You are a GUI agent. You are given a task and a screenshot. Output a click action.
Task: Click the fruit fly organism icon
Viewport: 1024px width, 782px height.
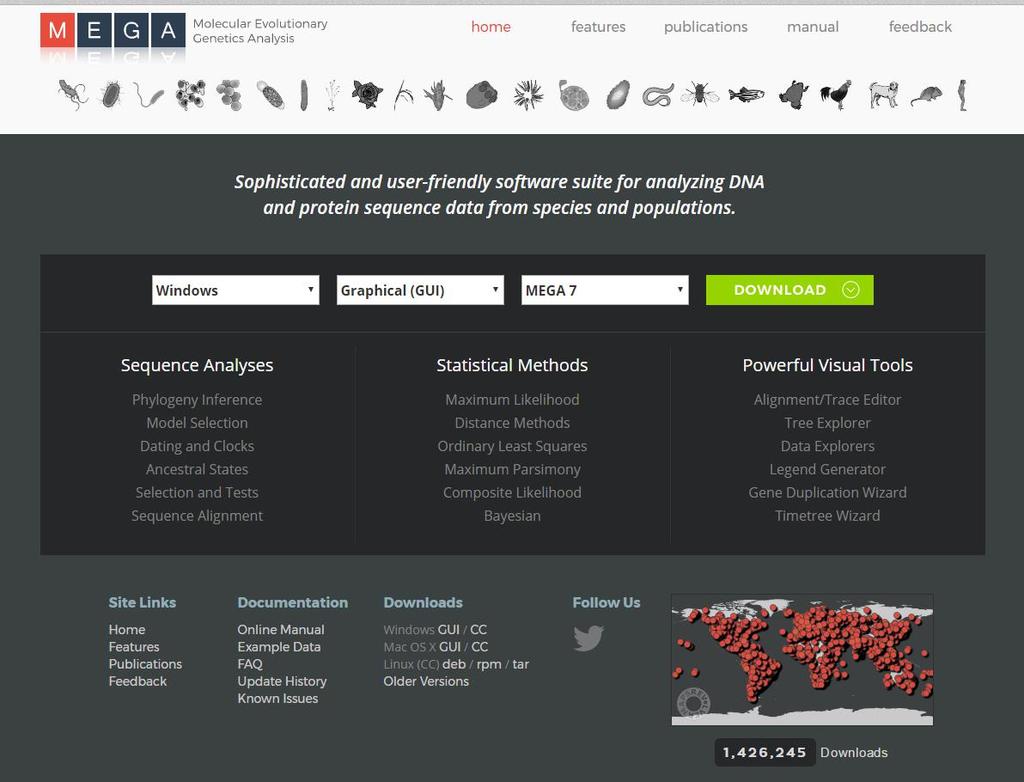point(699,95)
